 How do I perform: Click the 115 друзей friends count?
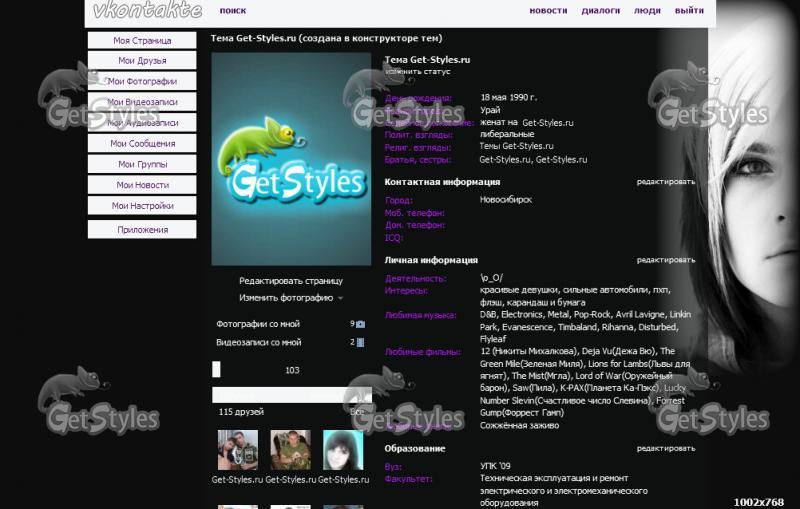[241, 412]
